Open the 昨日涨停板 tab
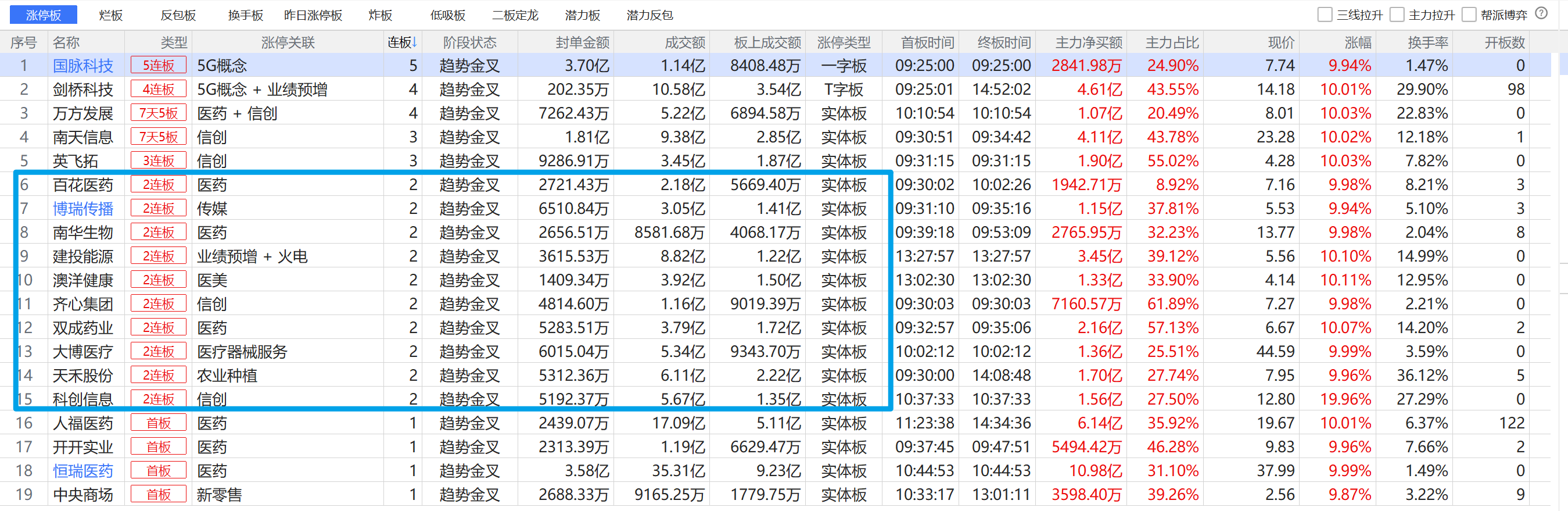The image size is (1568, 511). [x=313, y=15]
